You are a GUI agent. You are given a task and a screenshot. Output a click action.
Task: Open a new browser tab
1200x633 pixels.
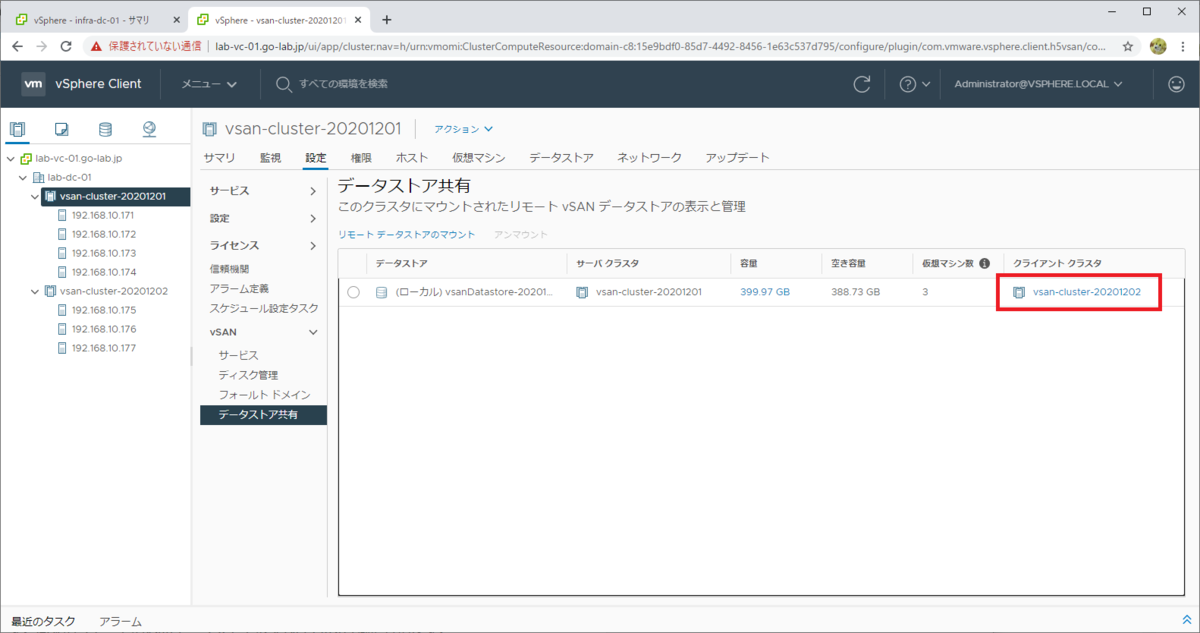coord(387,19)
